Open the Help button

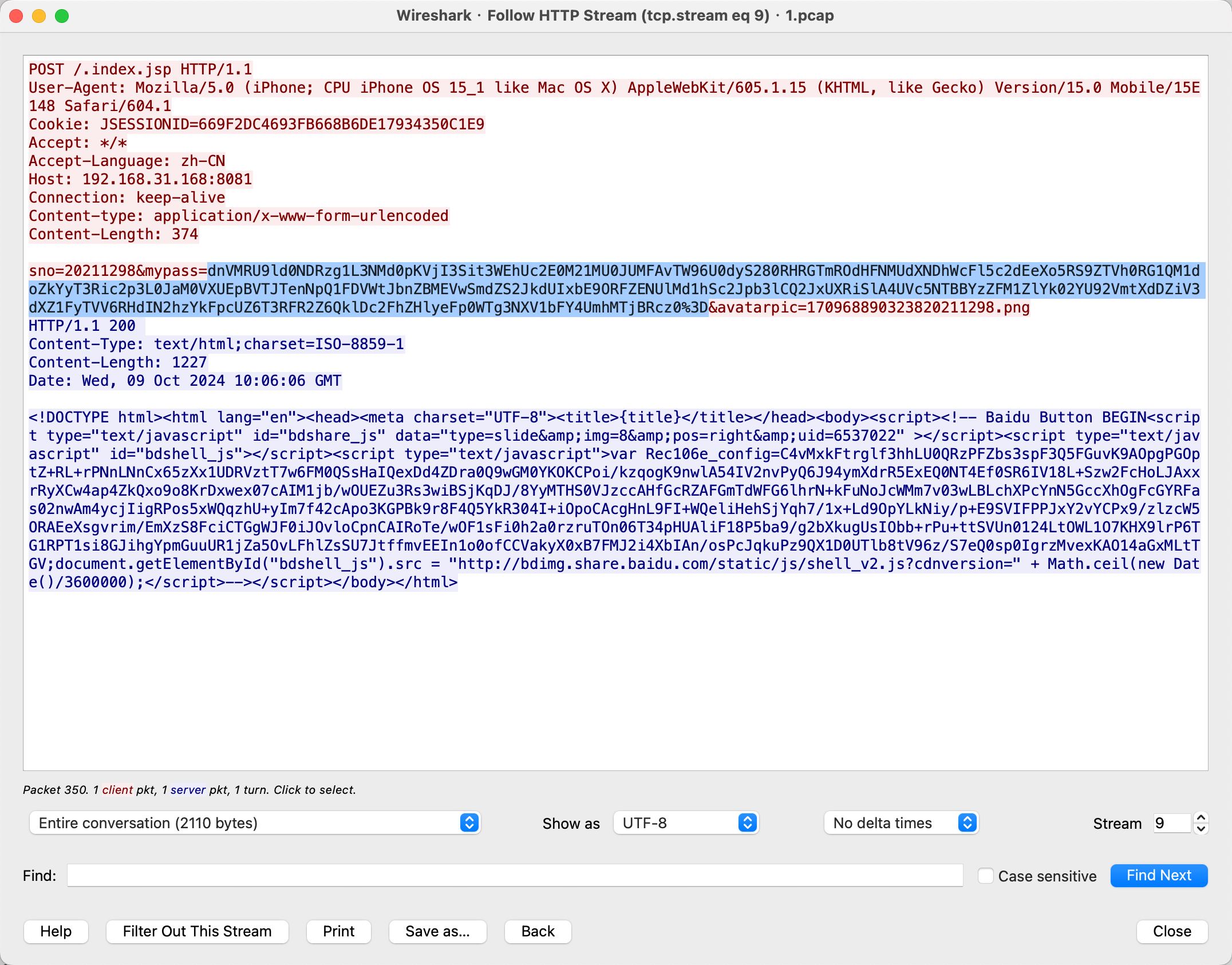(56, 931)
